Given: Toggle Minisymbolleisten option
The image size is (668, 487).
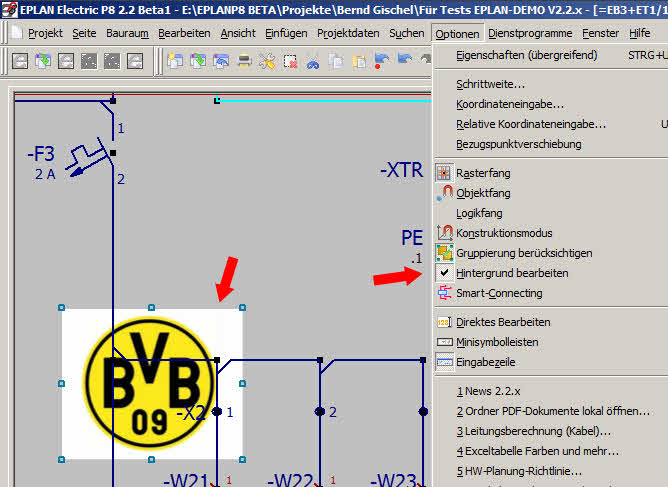Looking at the screenshot, I should pos(497,342).
